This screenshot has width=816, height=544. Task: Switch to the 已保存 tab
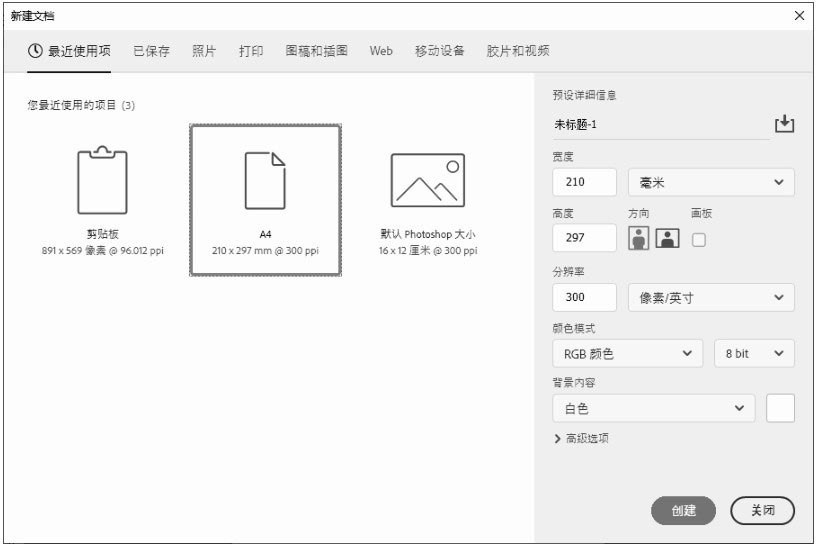(151, 51)
